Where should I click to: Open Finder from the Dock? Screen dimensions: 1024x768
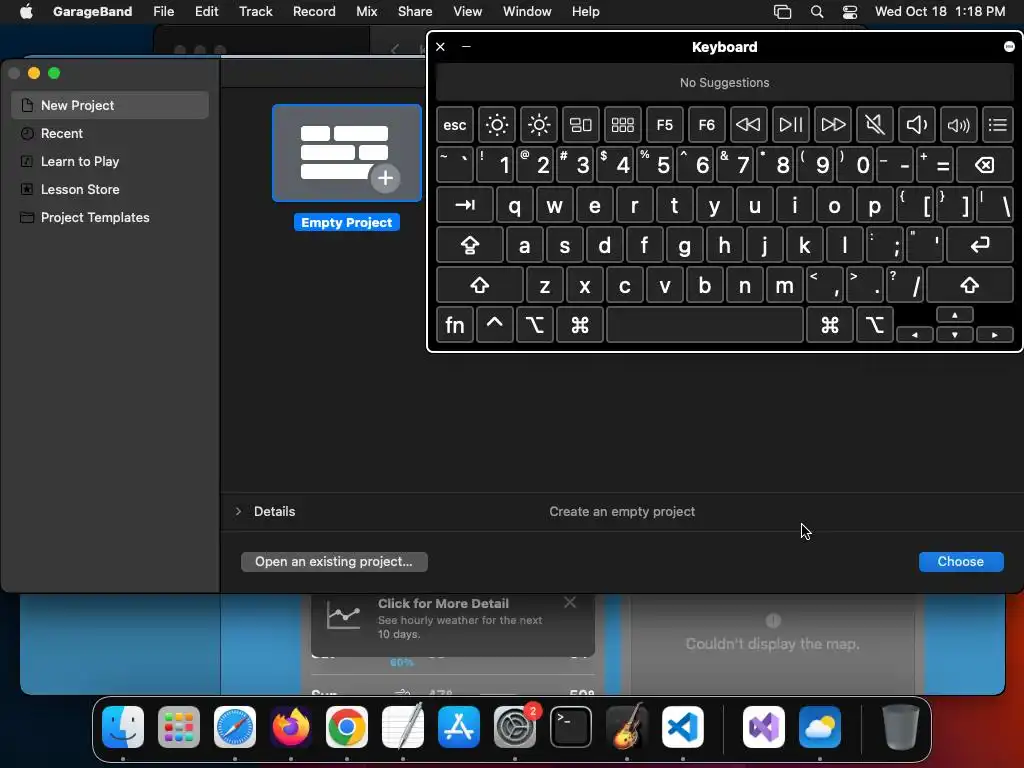click(x=123, y=727)
